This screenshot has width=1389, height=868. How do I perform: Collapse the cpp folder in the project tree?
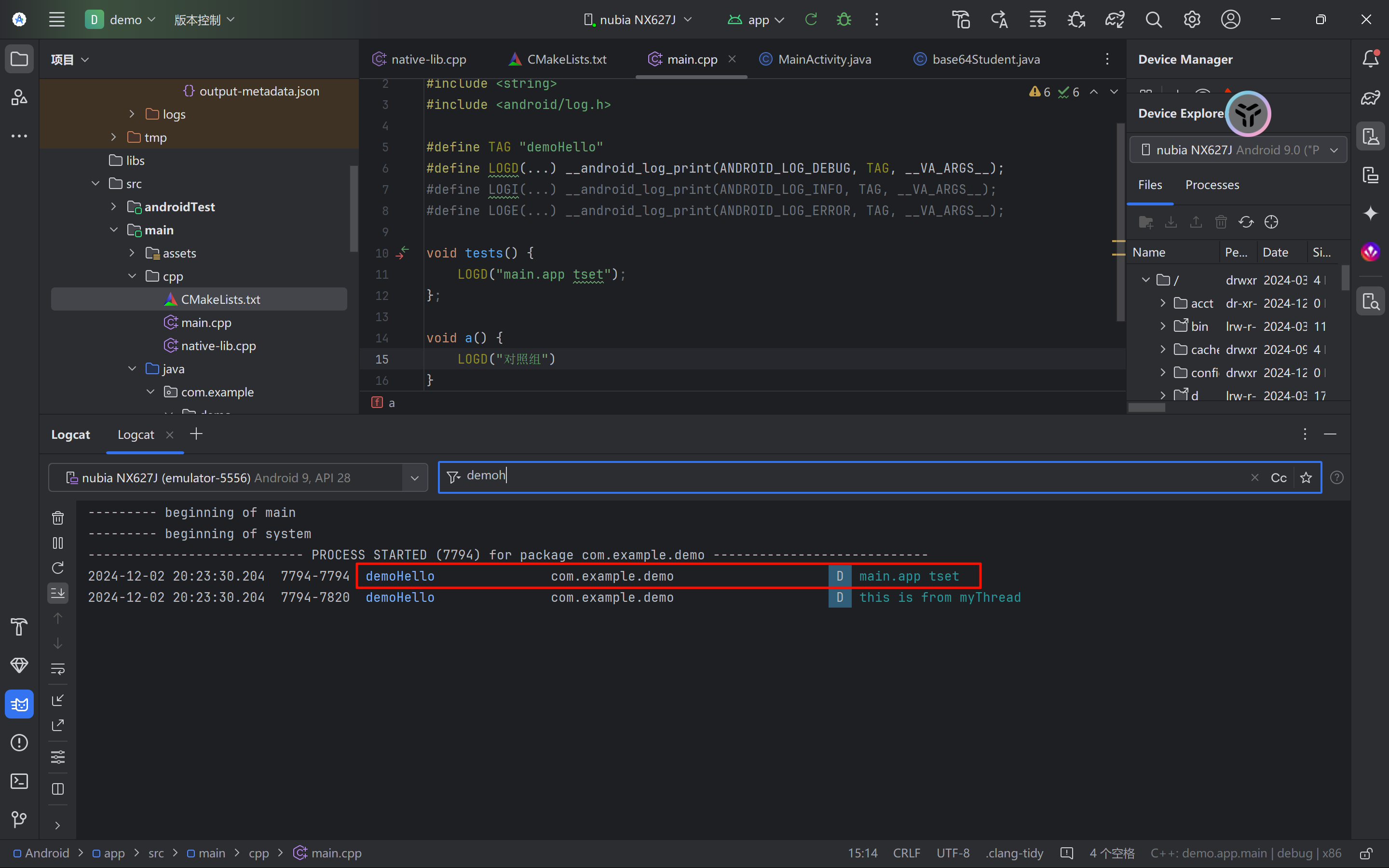(x=132, y=276)
